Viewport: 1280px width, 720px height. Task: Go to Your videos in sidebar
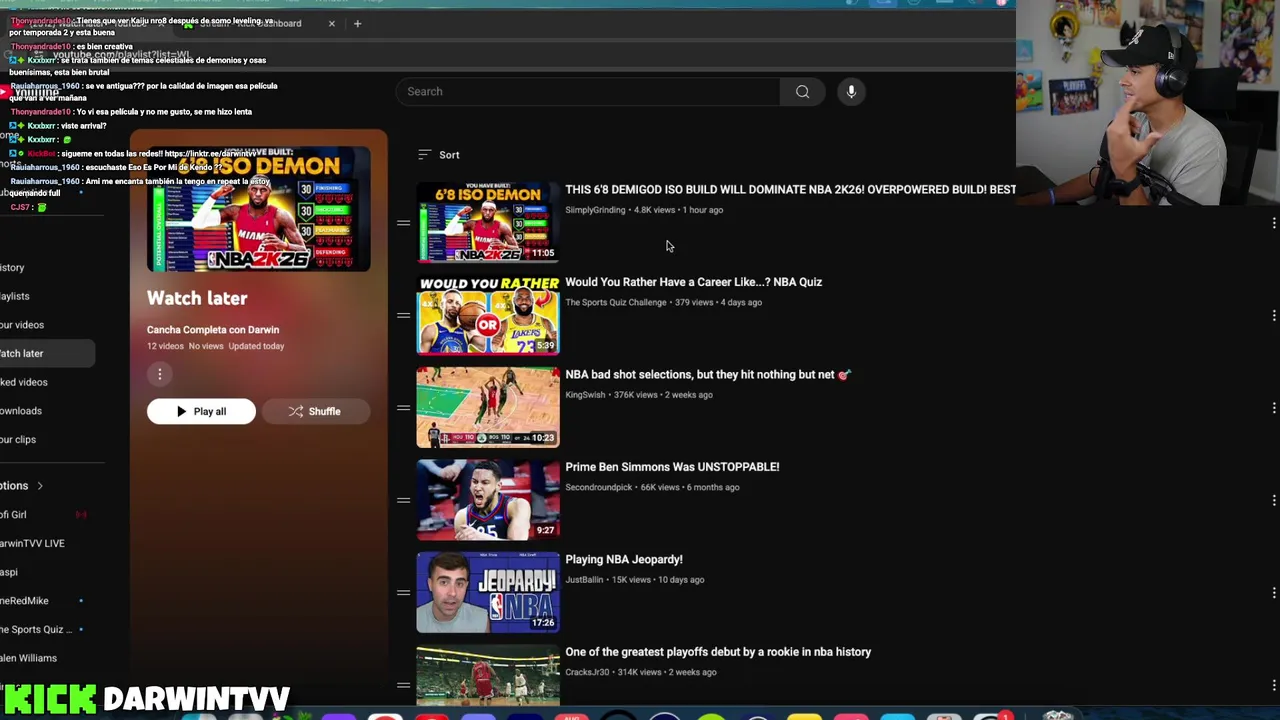(22, 325)
